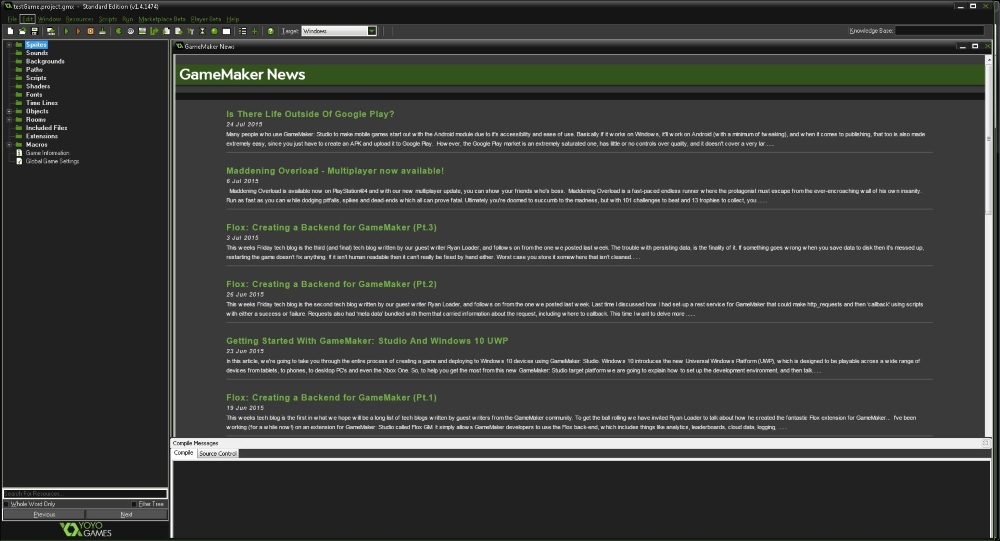Select the Time Lines folder in tree

pos(41,103)
